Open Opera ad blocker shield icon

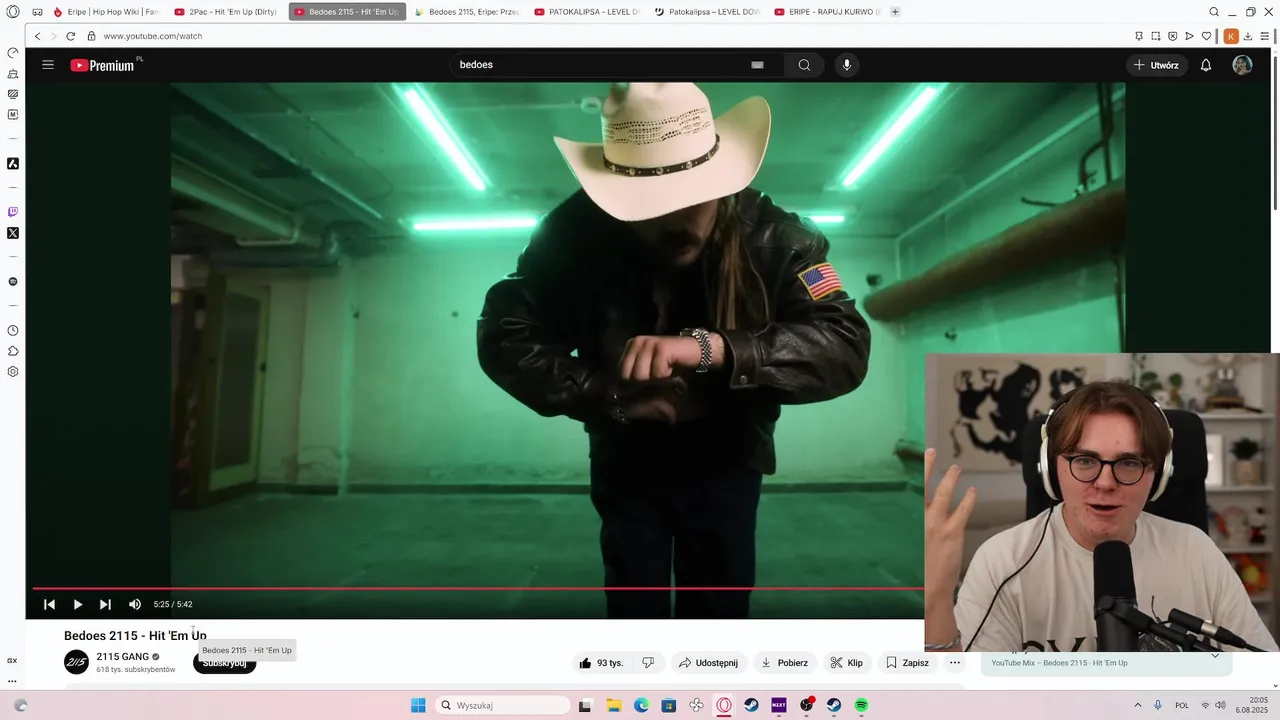(x=1172, y=36)
